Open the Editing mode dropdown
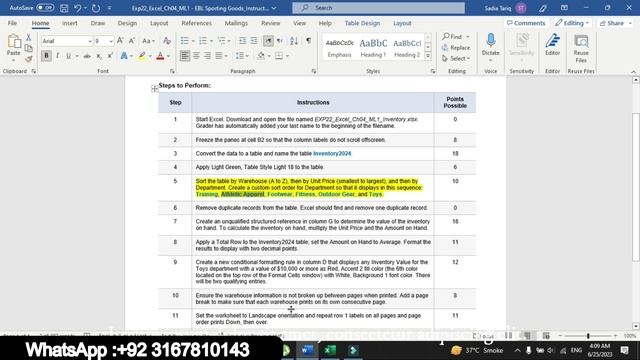Image resolution: width=640 pixels, height=360 pixels. point(572,23)
